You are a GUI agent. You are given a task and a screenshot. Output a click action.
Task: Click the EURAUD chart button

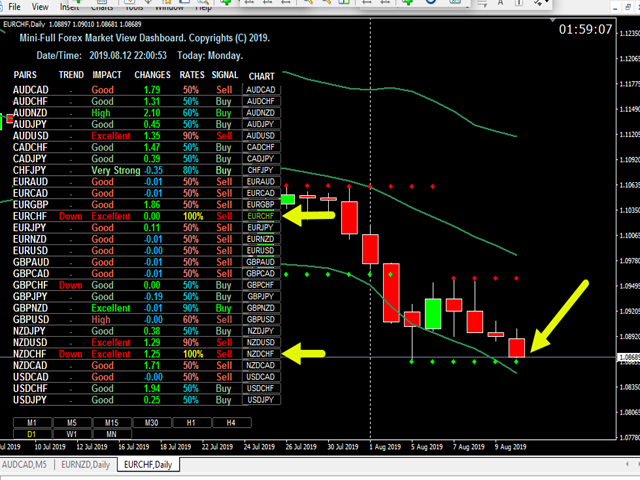coord(261,182)
